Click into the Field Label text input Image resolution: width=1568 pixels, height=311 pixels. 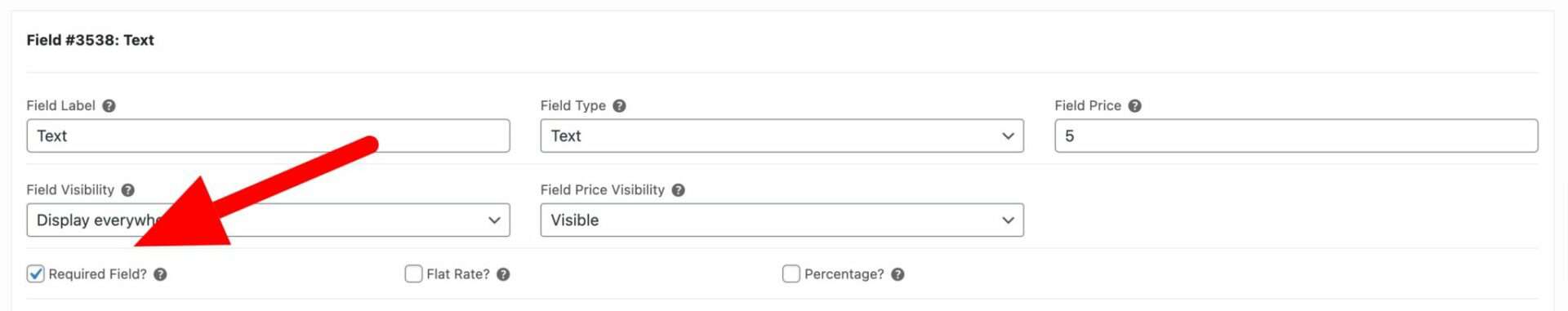point(268,136)
